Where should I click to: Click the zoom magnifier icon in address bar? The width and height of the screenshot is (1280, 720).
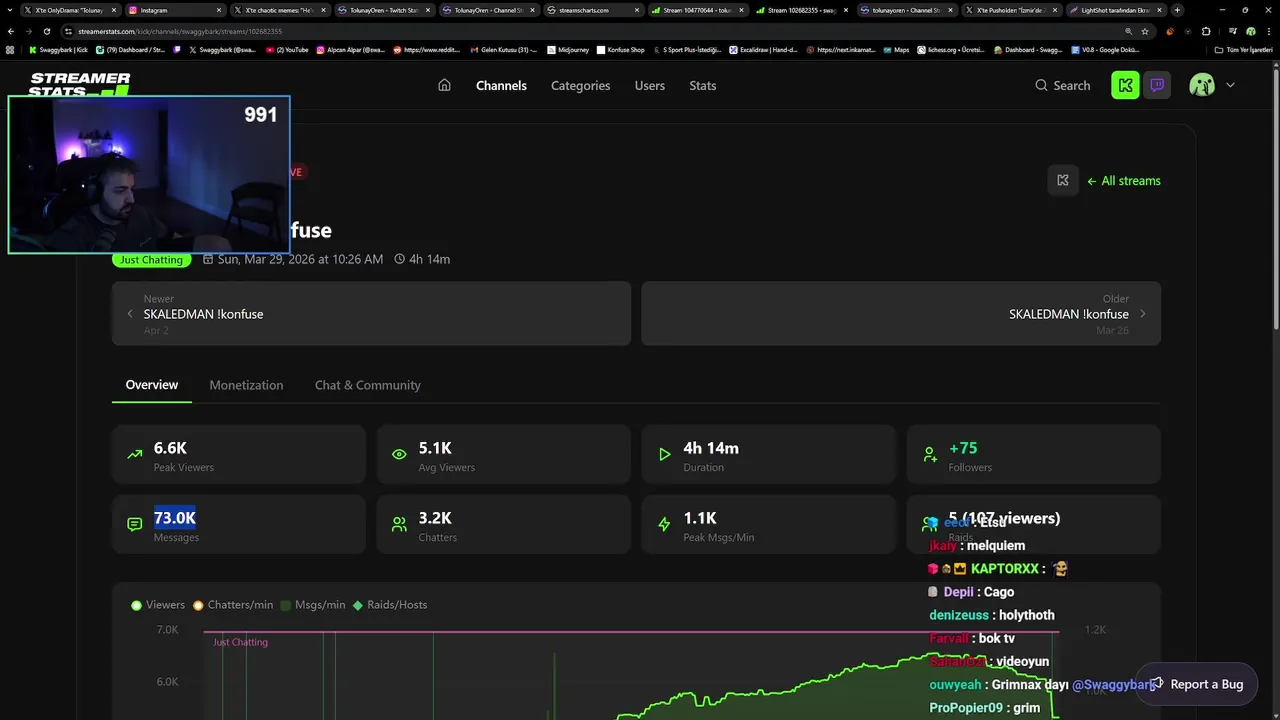pyautogui.click(x=1128, y=31)
